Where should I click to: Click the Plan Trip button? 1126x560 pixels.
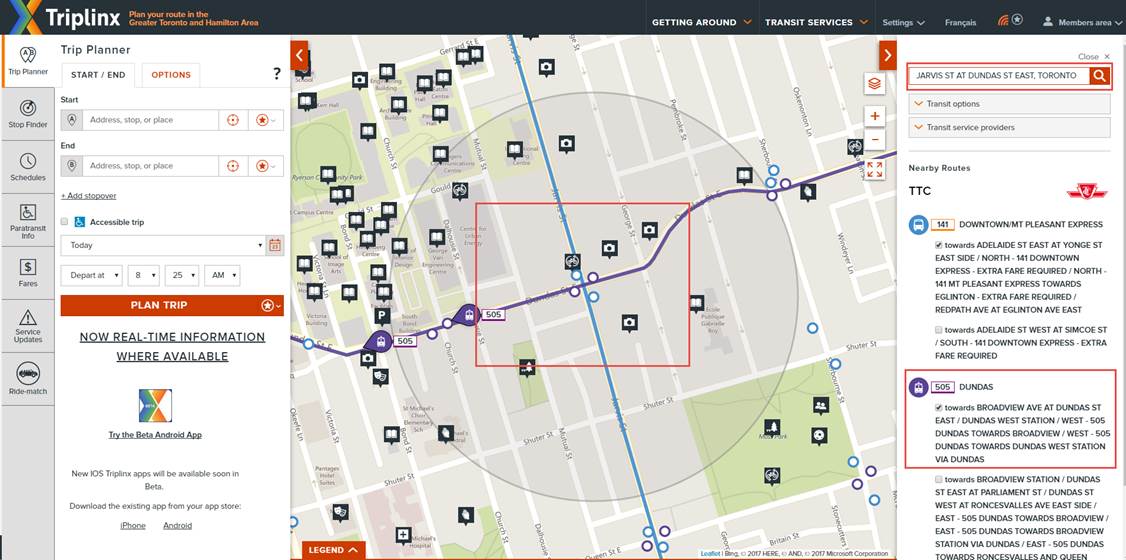159,306
